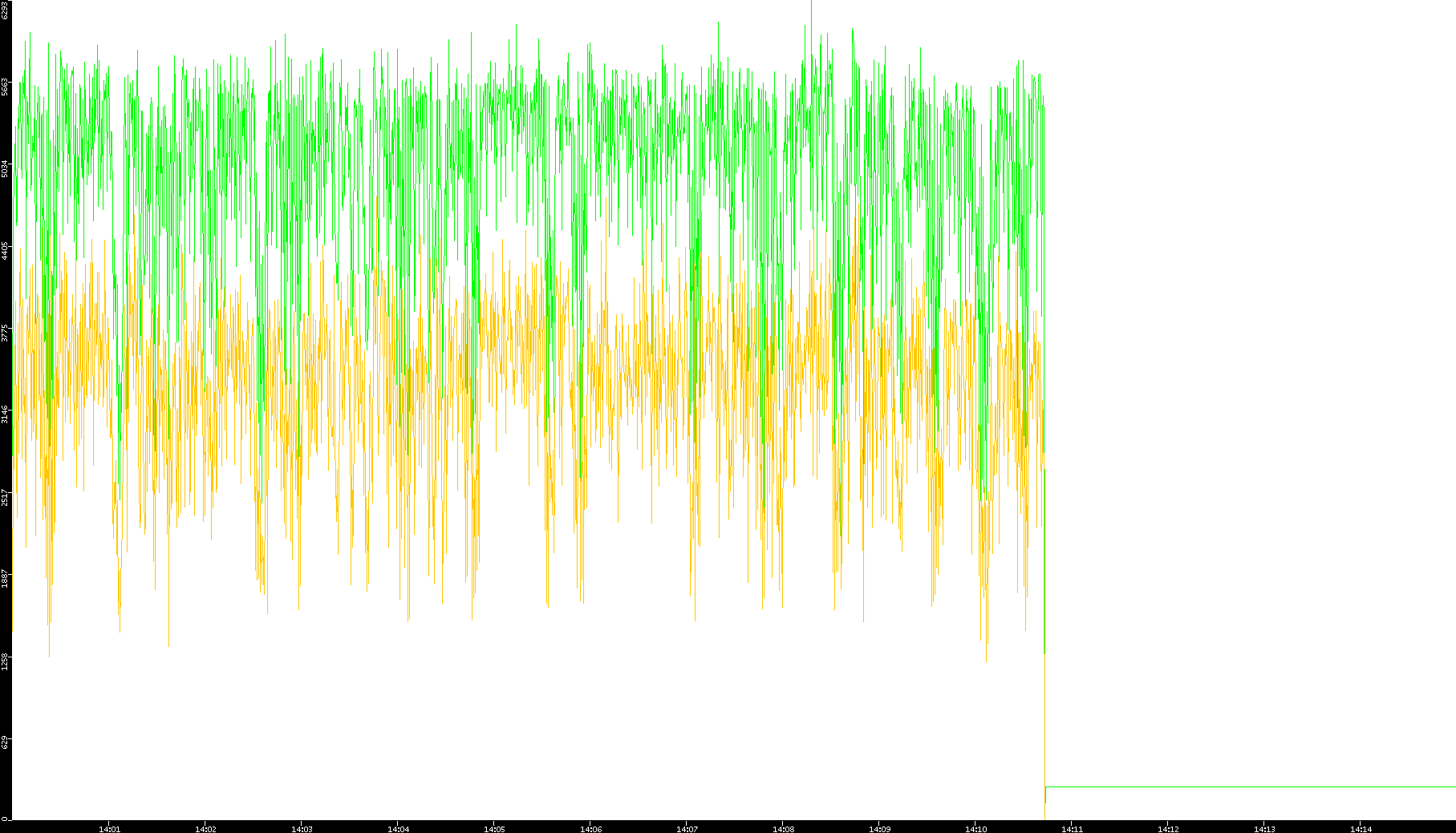Click the 14:04 time axis label
Viewport: 1456px width, 833px height.
[398, 829]
